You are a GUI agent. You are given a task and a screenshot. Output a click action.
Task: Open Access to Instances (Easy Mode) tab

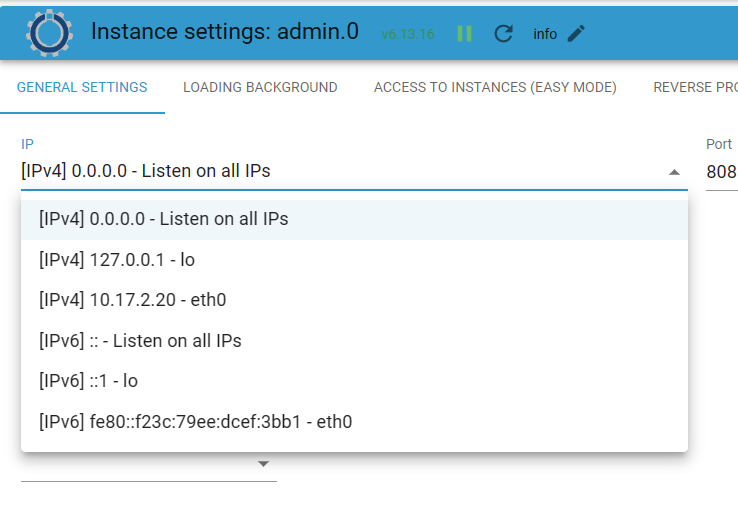coord(495,87)
